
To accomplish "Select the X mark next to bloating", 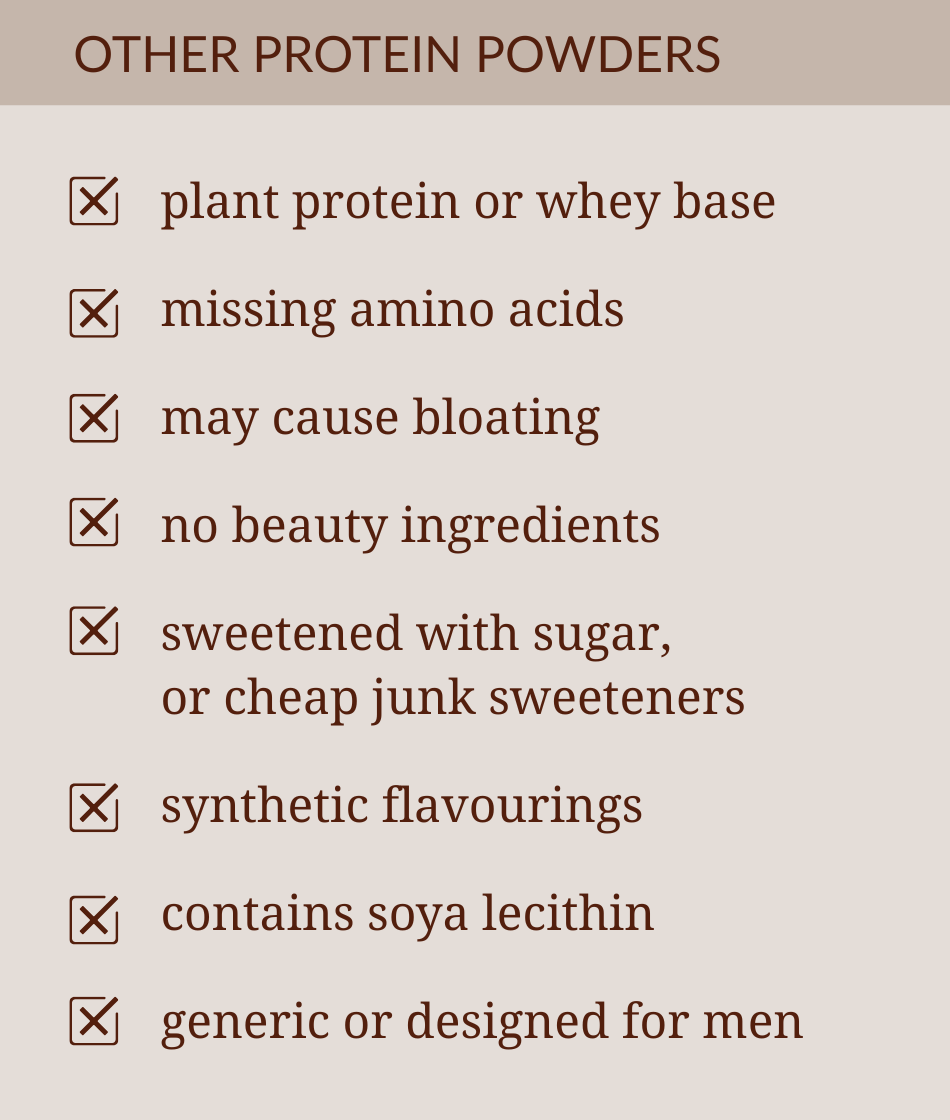I will click(94, 418).
